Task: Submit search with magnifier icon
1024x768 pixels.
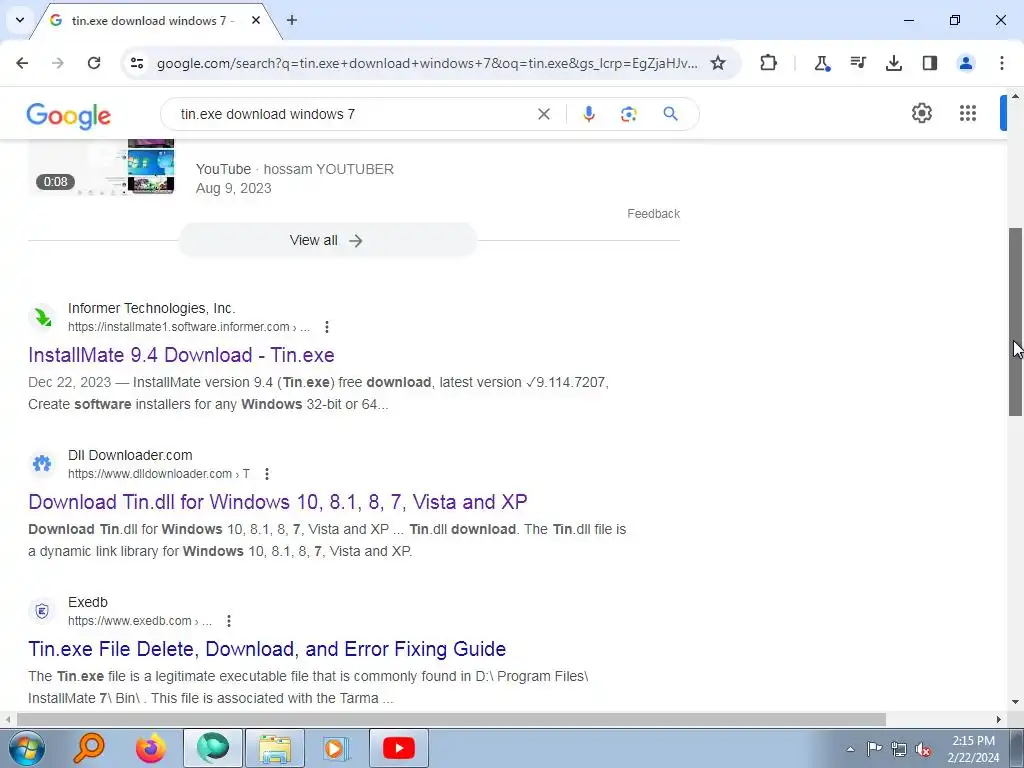Action: [x=670, y=114]
